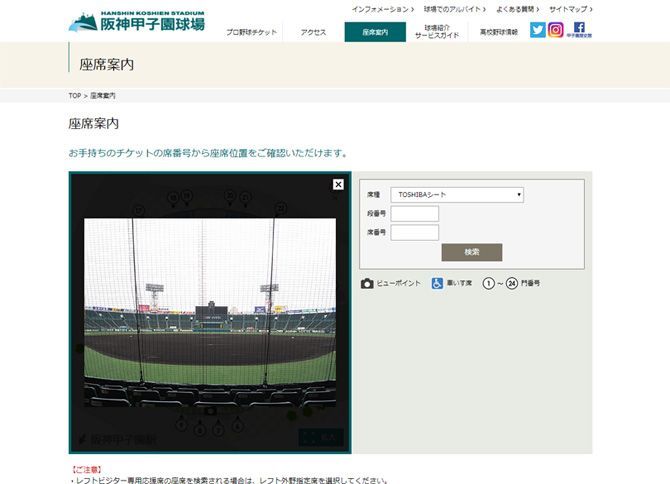Click the 席番号 seat number field
This screenshot has width=670, height=484.
[x=414, y=232]
